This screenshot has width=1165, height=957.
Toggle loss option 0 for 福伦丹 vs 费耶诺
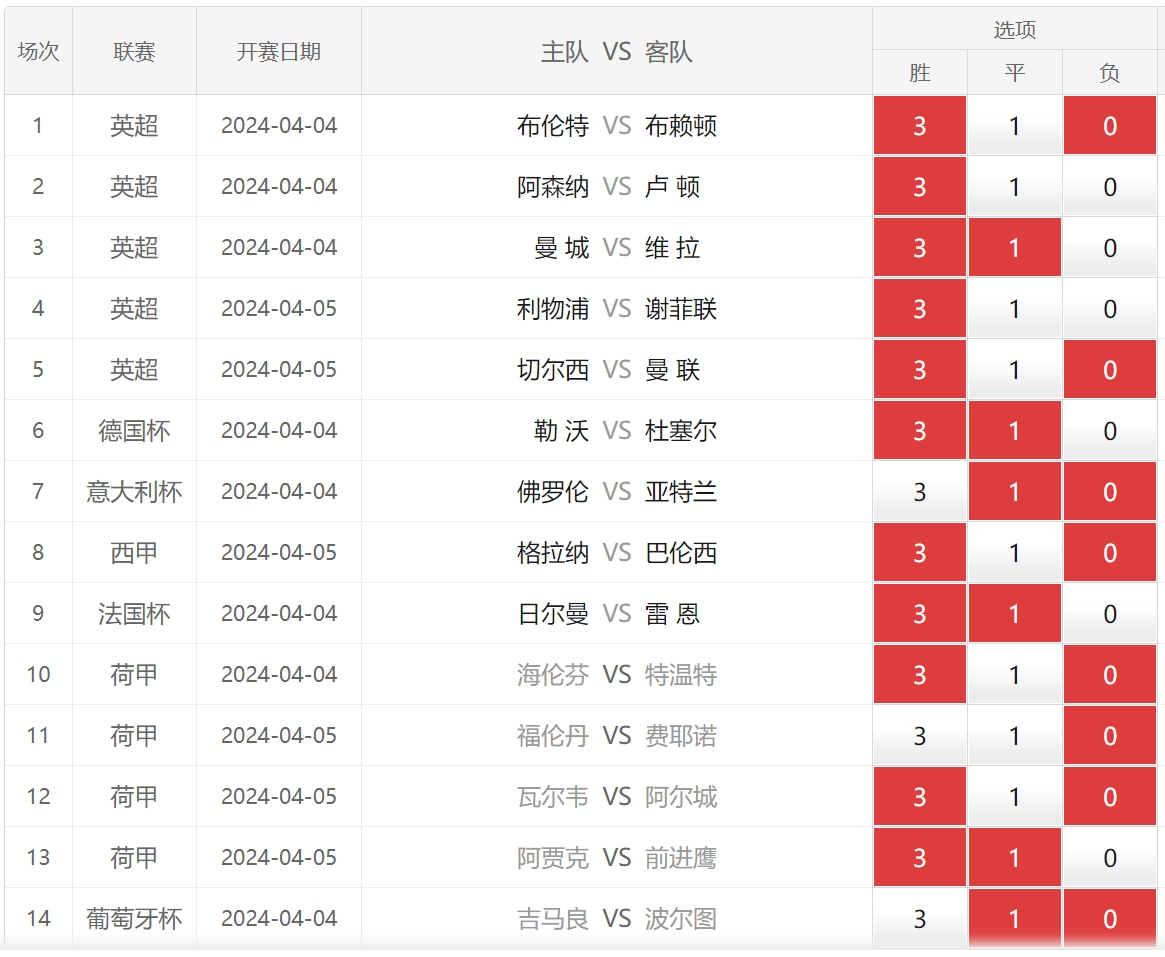[x=1110, y=735]
